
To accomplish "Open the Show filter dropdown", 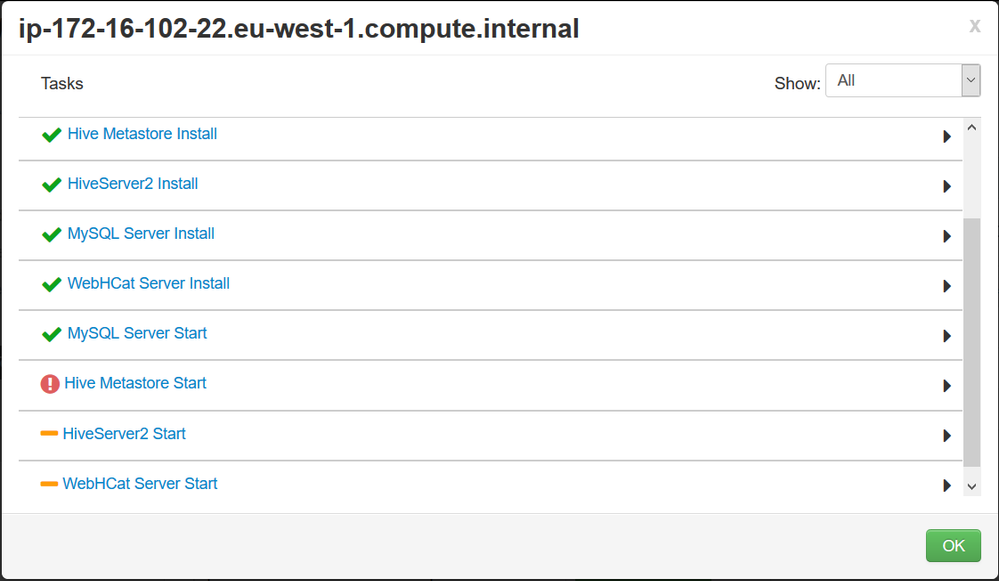I will tap(902, 81).
